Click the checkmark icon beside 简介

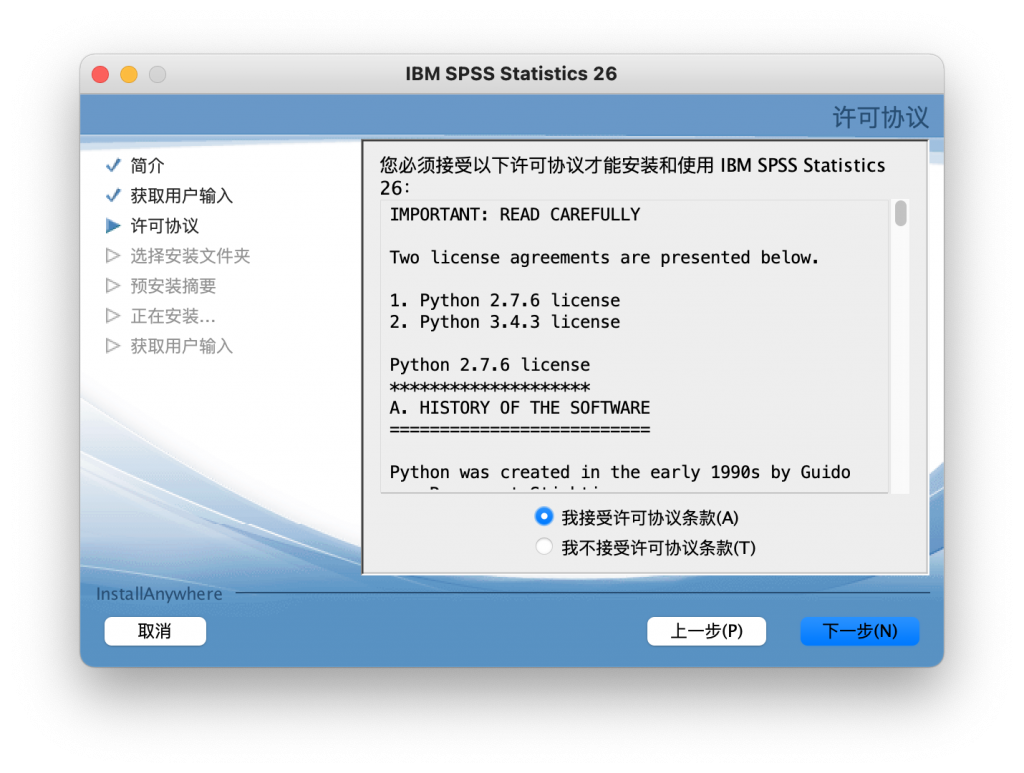pos(113,165)
